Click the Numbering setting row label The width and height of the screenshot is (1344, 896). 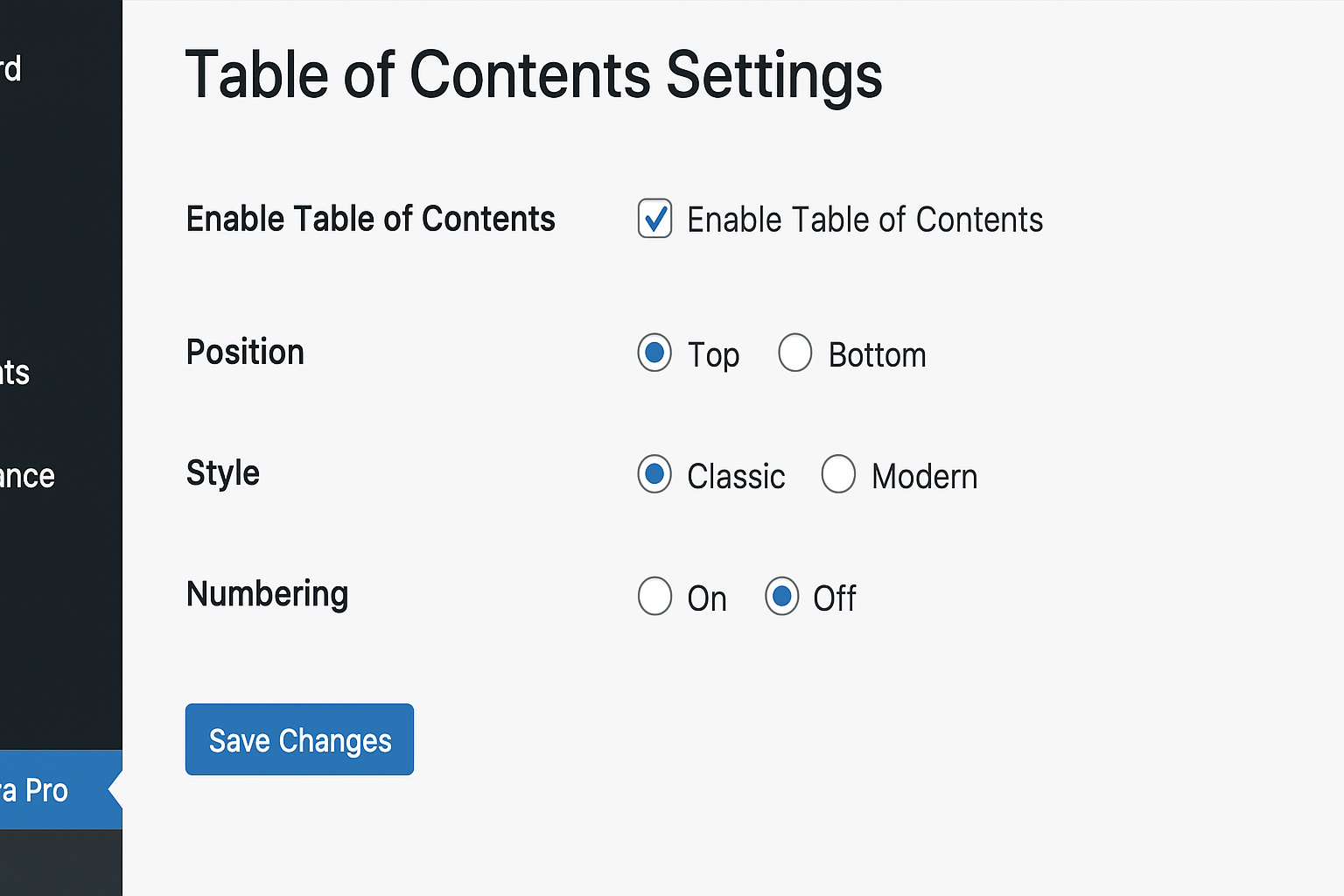click(267, 594)
